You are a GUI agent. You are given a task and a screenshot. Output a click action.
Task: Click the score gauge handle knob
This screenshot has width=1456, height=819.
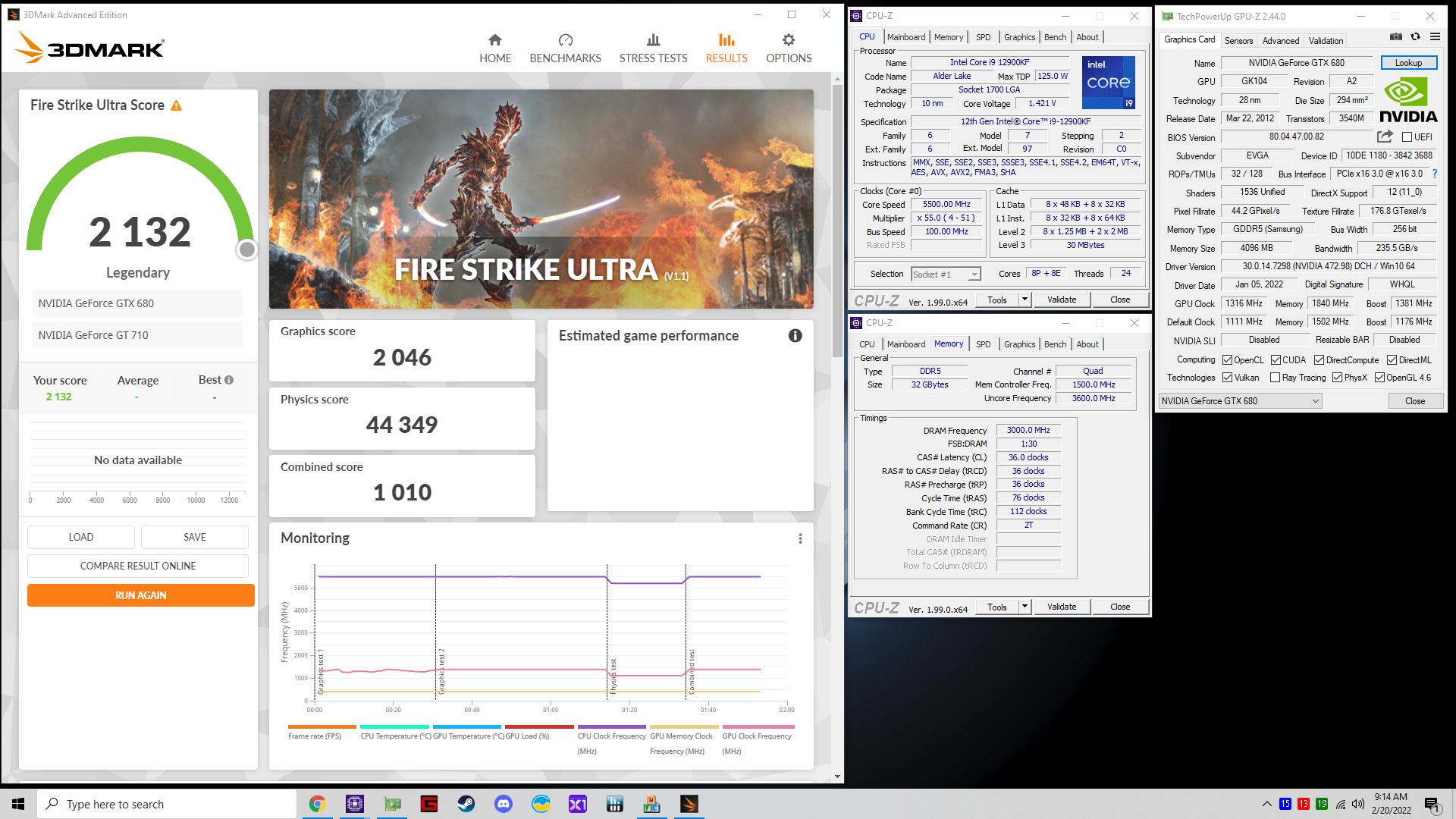(x=246, y=249)
